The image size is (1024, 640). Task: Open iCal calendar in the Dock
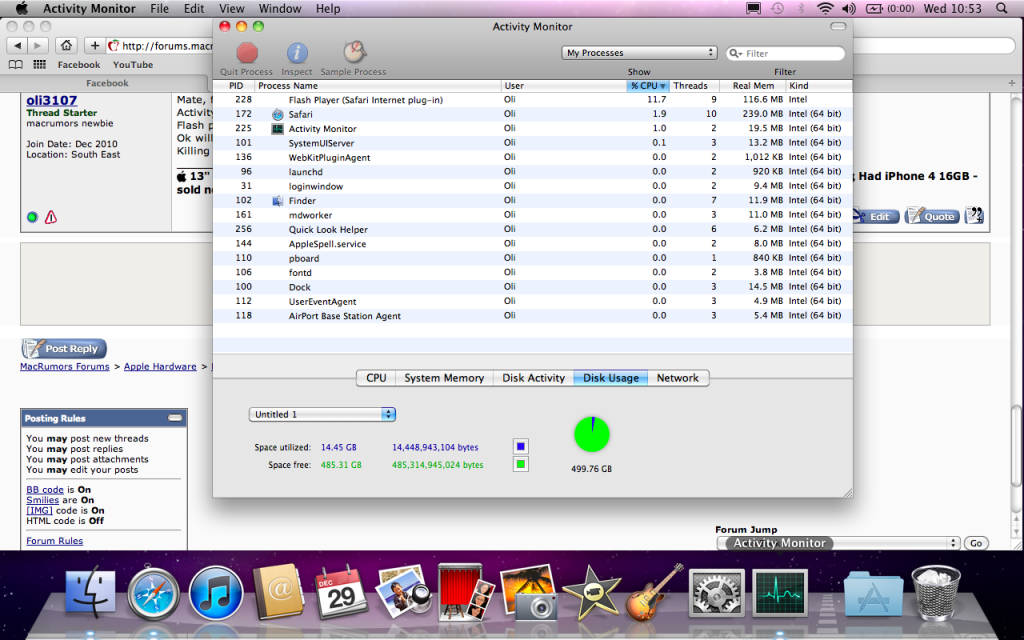click(341, 593)
